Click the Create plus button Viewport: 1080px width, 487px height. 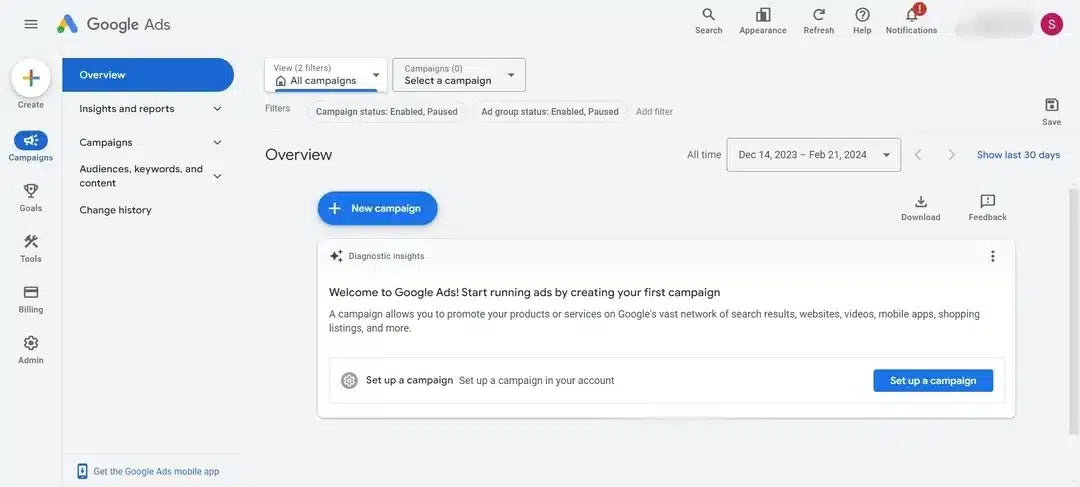[31, 78]
